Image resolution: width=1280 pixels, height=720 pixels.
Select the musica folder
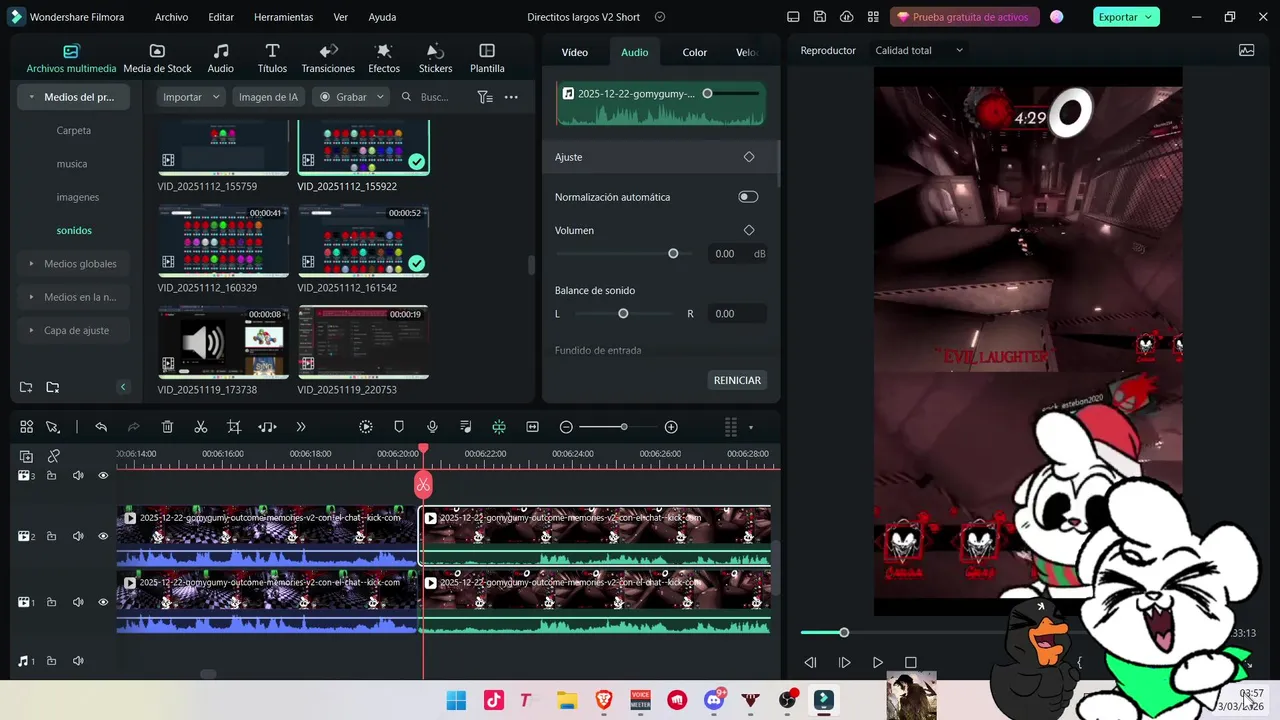pyautogui.click(x=72, y=164)
